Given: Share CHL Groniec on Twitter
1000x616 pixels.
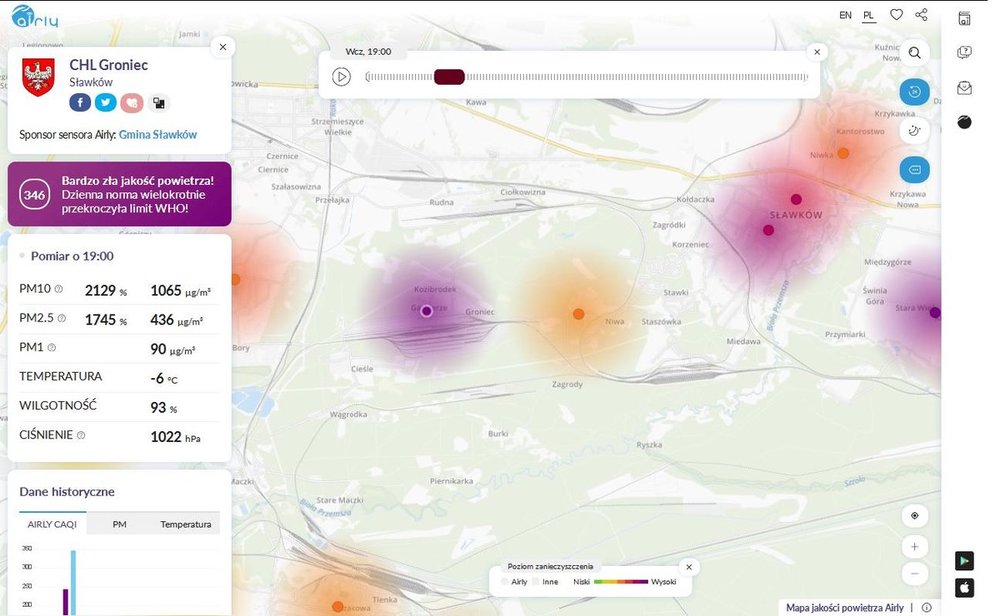Looking at the screenshot, I should [106, 103].
